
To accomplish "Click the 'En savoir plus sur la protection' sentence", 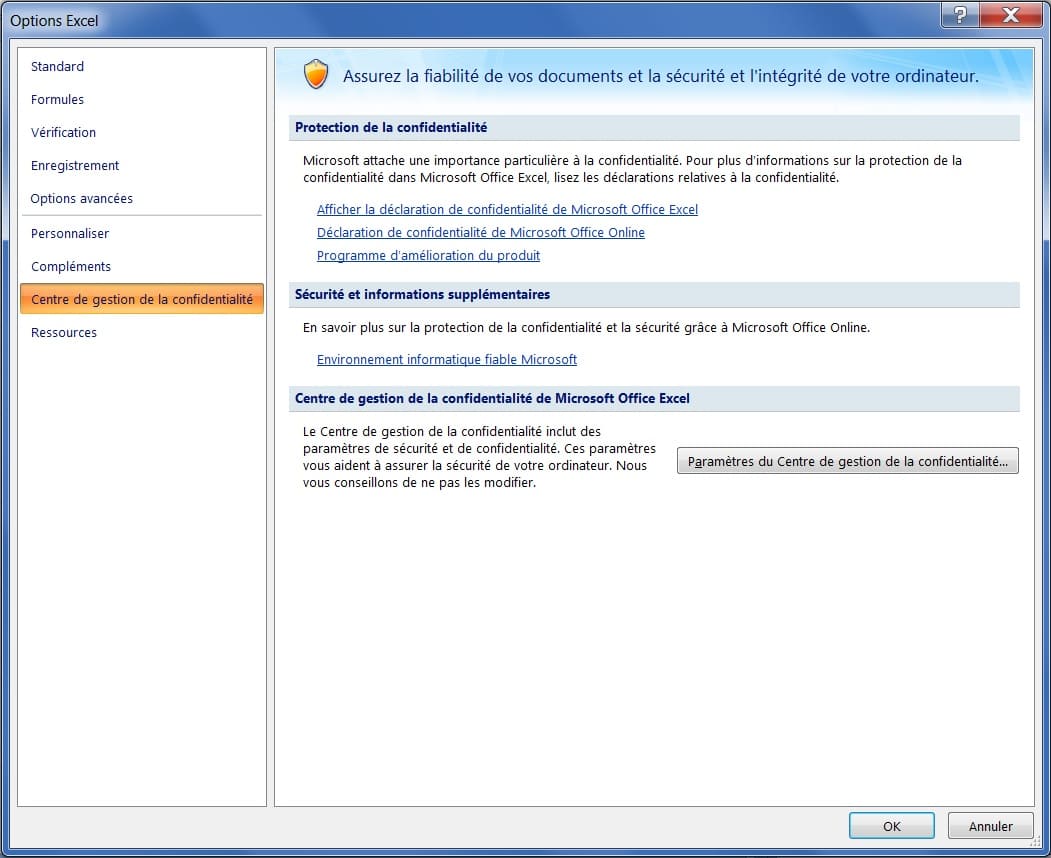I will tap(586, 328).
